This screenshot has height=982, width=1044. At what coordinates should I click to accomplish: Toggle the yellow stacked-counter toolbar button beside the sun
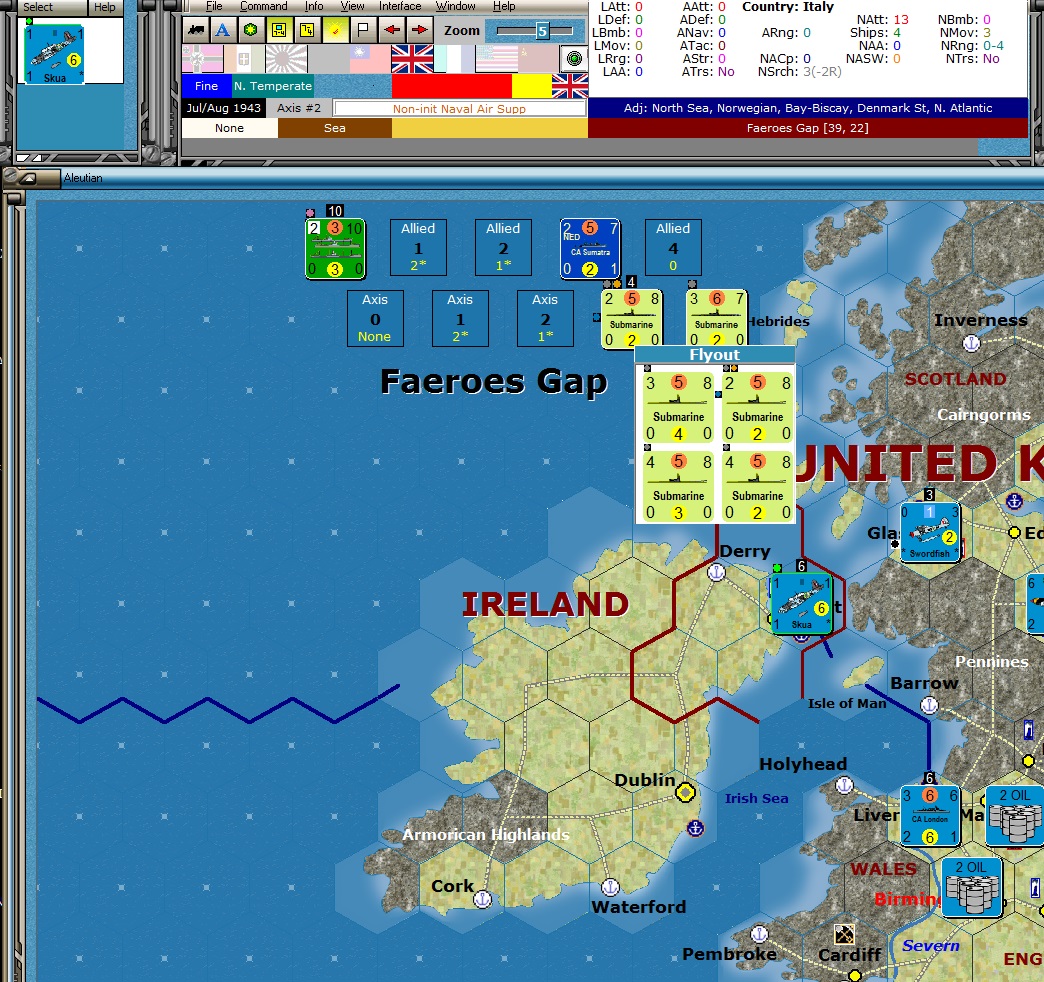(x=307, y=31)
